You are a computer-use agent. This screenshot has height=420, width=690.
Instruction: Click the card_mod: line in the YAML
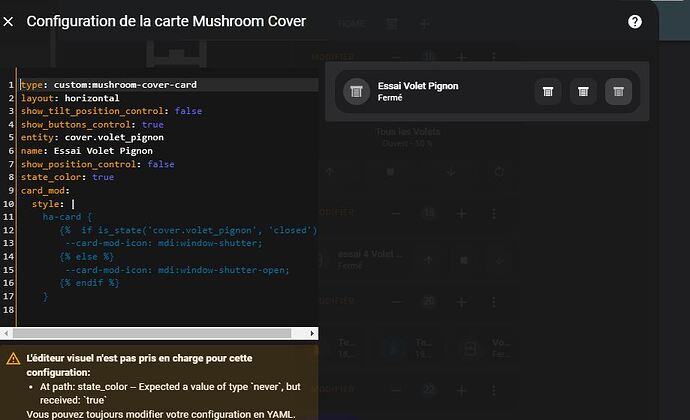[44, 190]
